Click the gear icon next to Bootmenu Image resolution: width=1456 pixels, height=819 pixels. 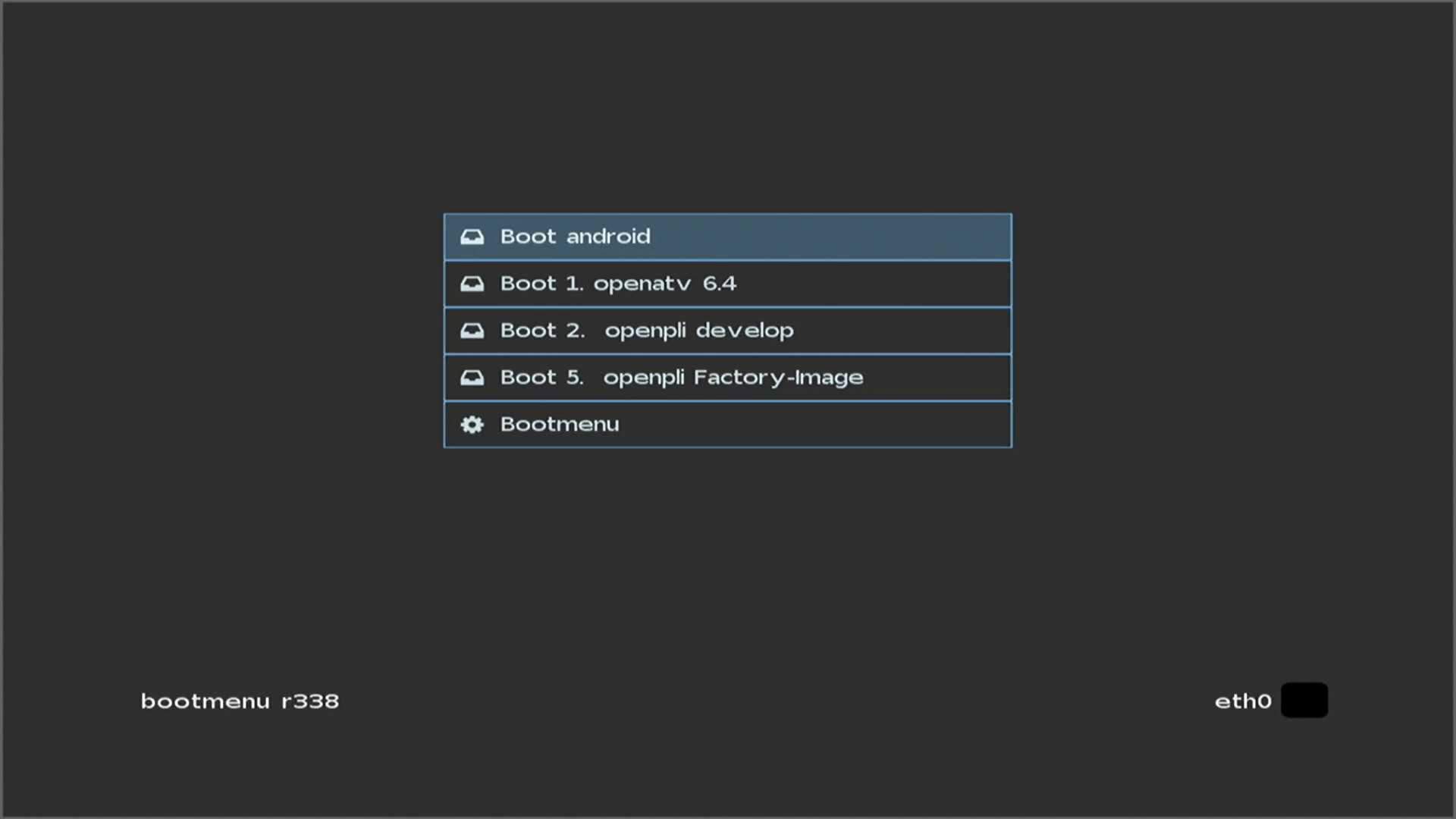472,425
